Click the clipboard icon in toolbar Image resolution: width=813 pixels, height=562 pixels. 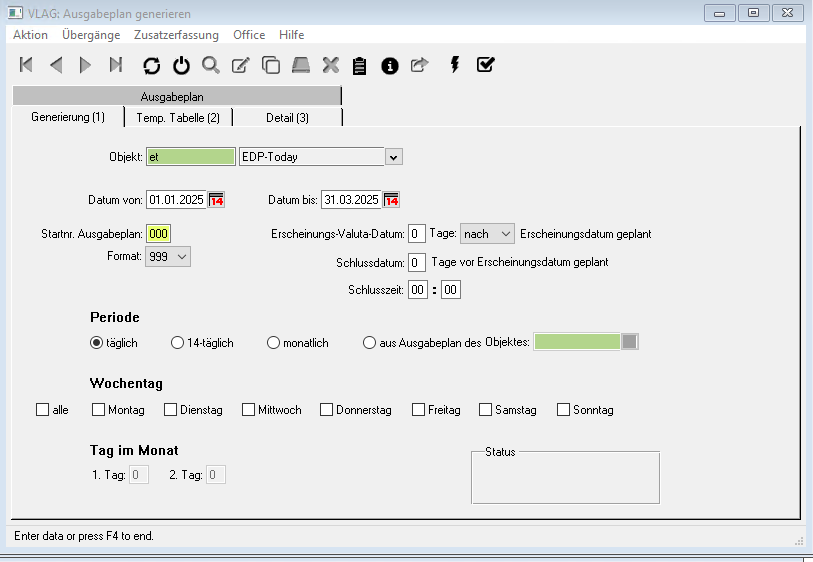click(x=360, y=65)
